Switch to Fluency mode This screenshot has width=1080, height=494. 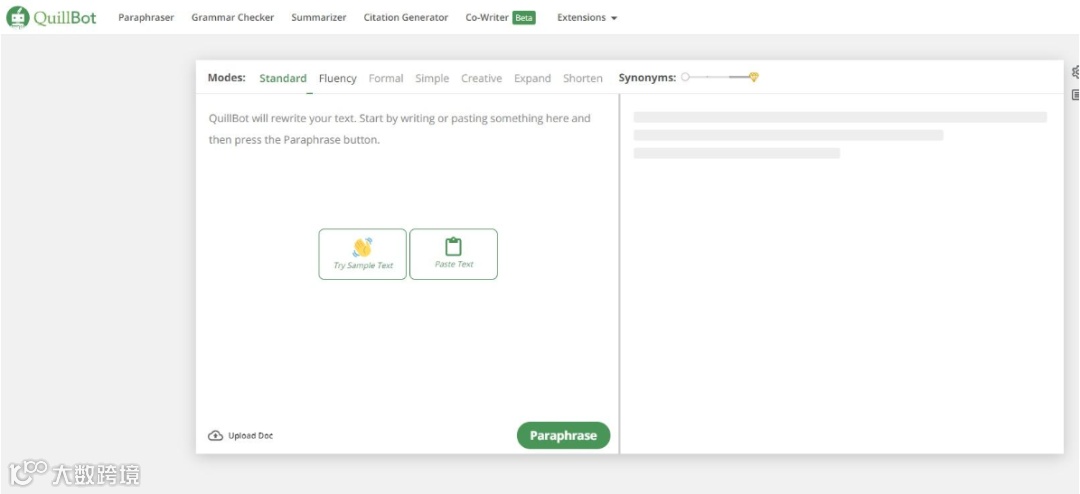point(338,79)
